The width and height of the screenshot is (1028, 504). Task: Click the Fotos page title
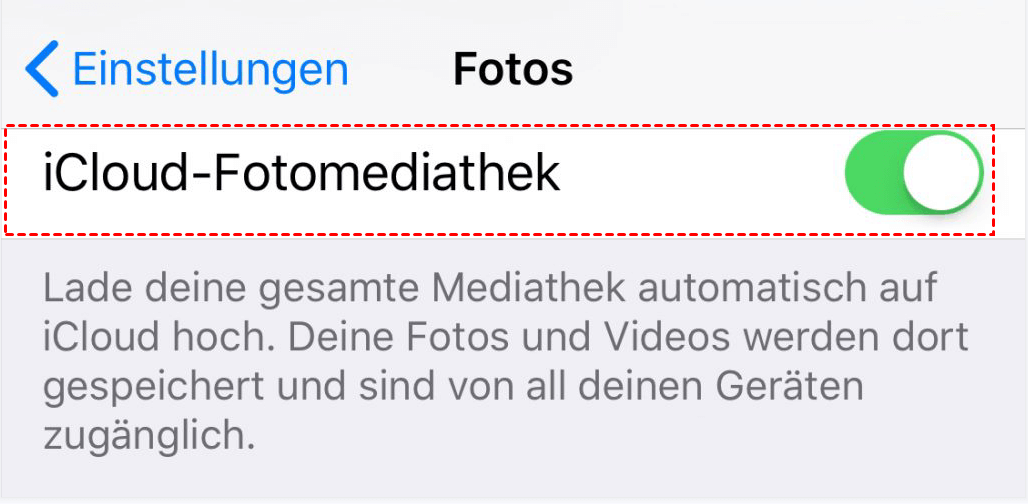(513, 69)
